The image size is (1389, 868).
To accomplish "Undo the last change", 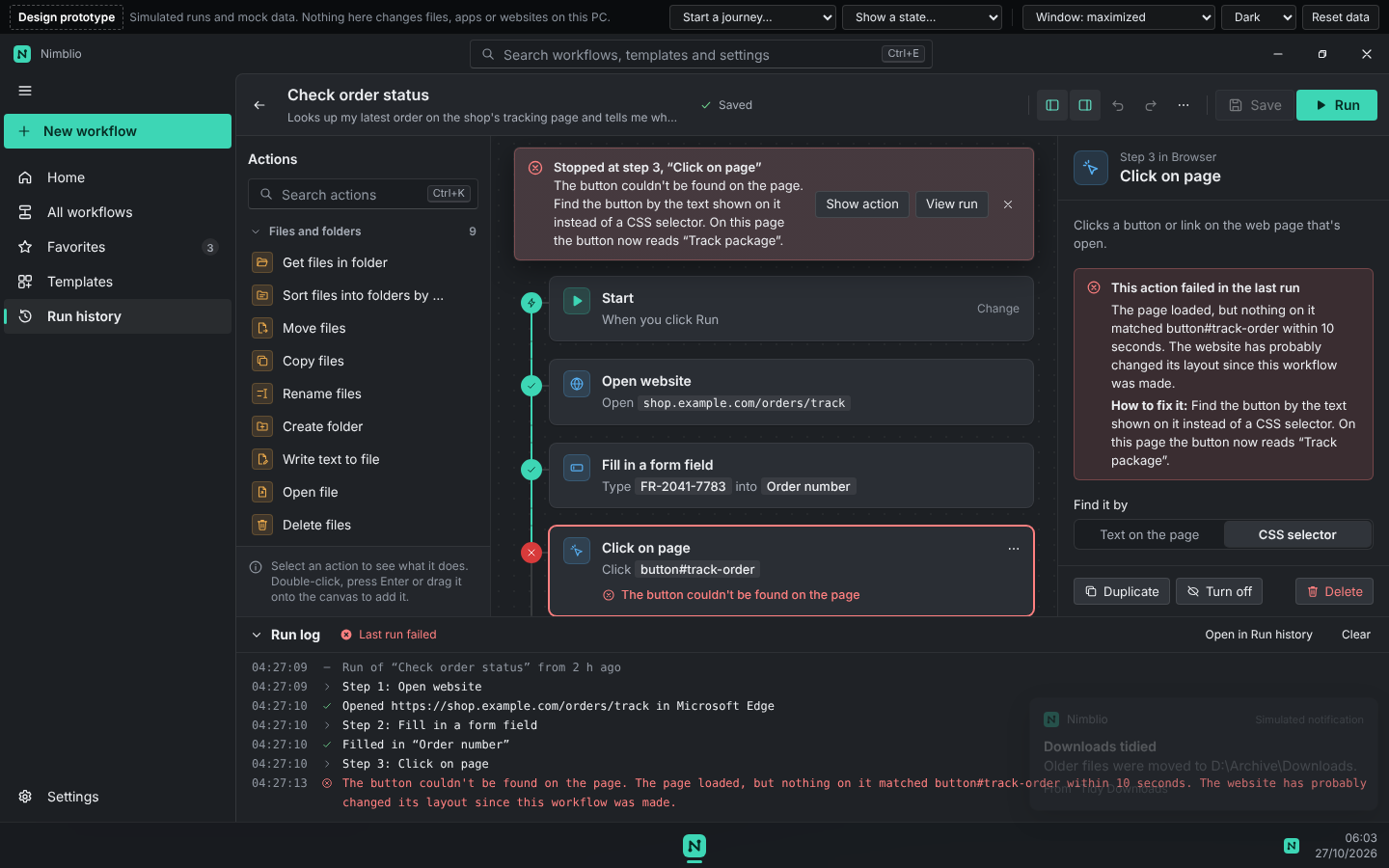I will [x=1118, y=105].
